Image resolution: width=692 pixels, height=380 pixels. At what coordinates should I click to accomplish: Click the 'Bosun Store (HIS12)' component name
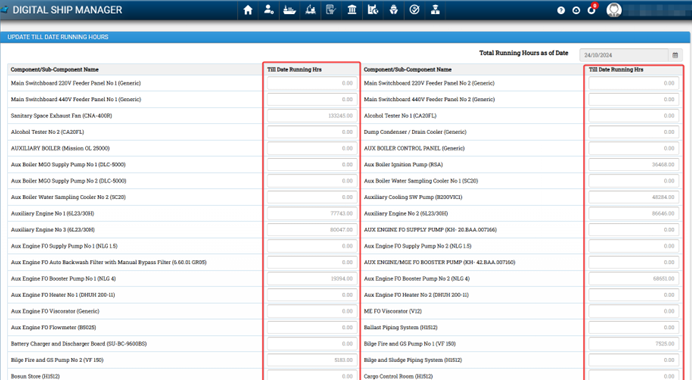click(35, 376)
